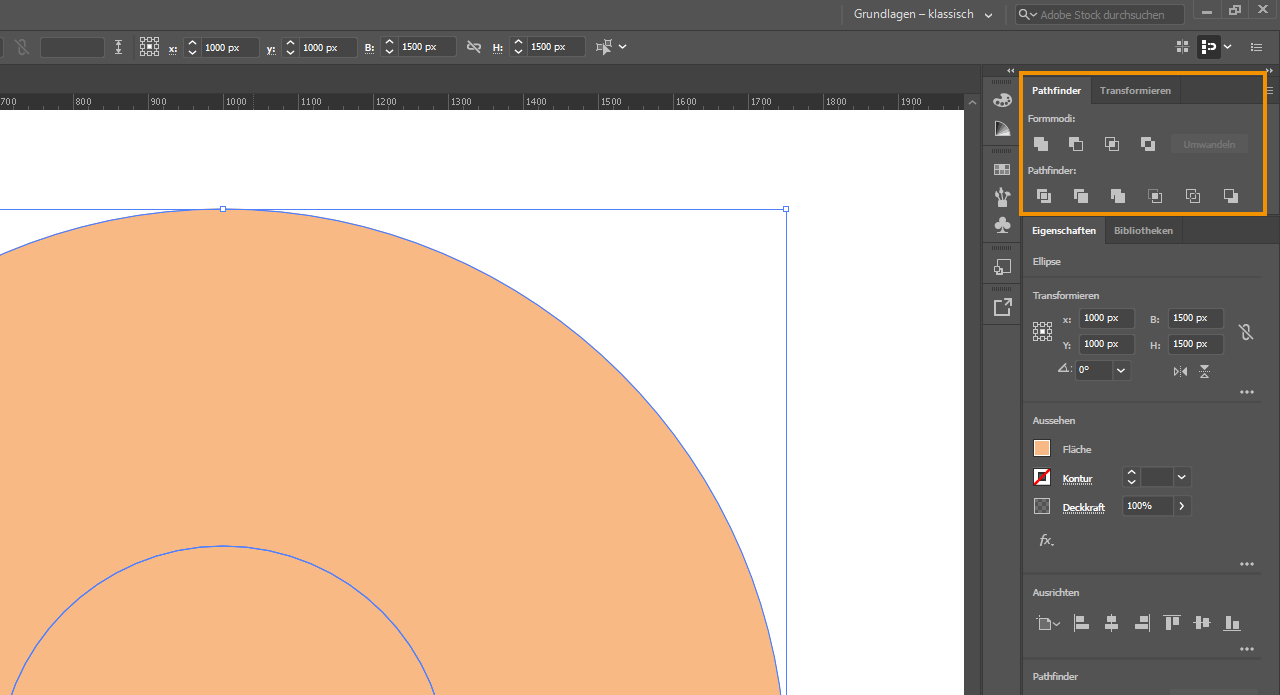Align right edges in Ausrichten section
The image size is (1280, 695).
click(x=1142, y=623)
